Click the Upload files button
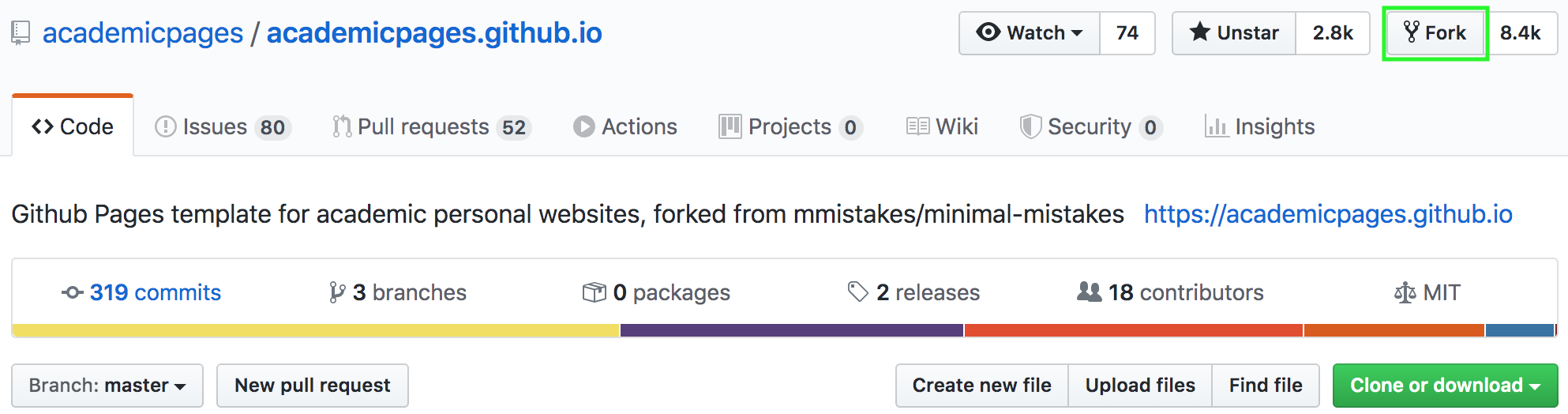 [x=1139, y=386]
